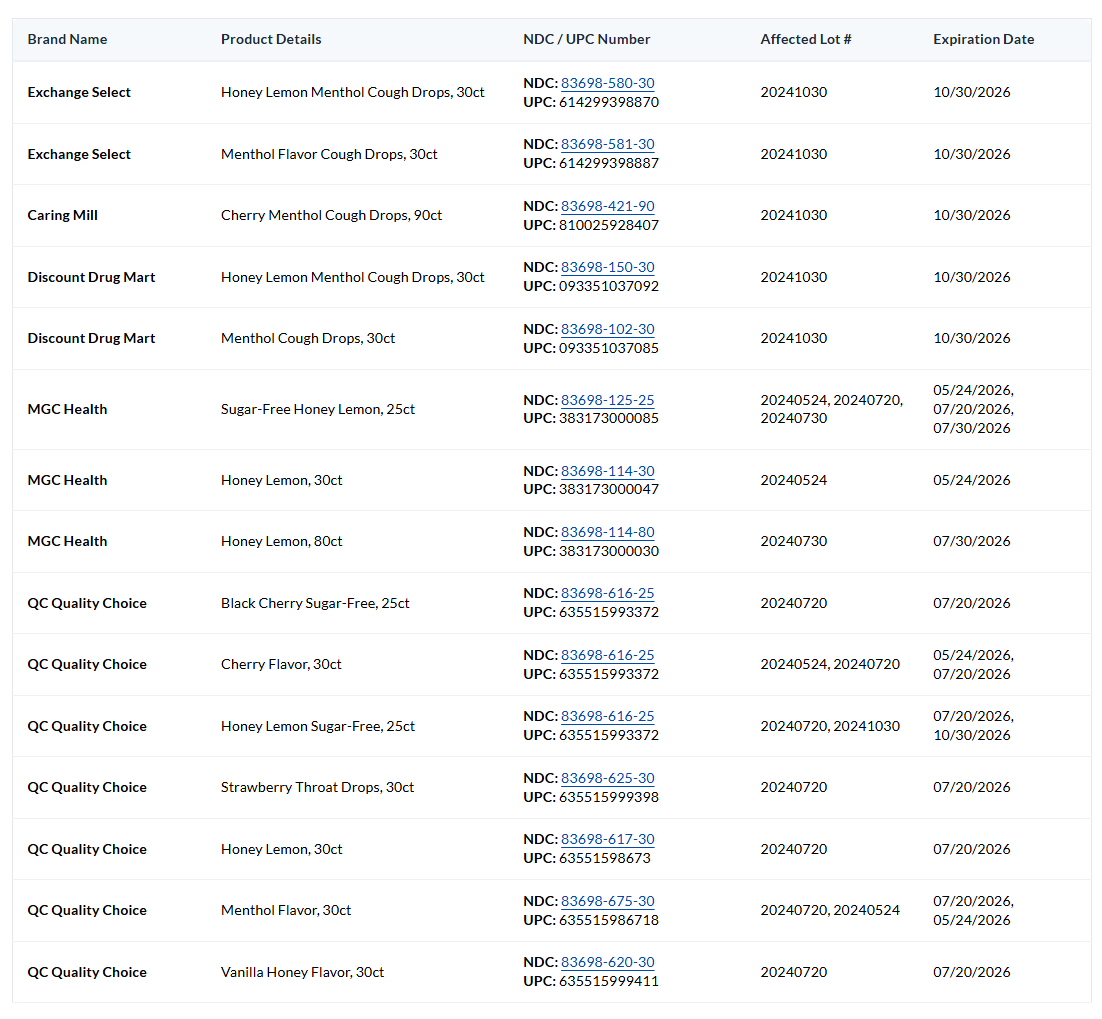Screen dimensions: 1102x1019
Task: Open NDC link 83698-580-30
Action: click(x=607, y=83)
